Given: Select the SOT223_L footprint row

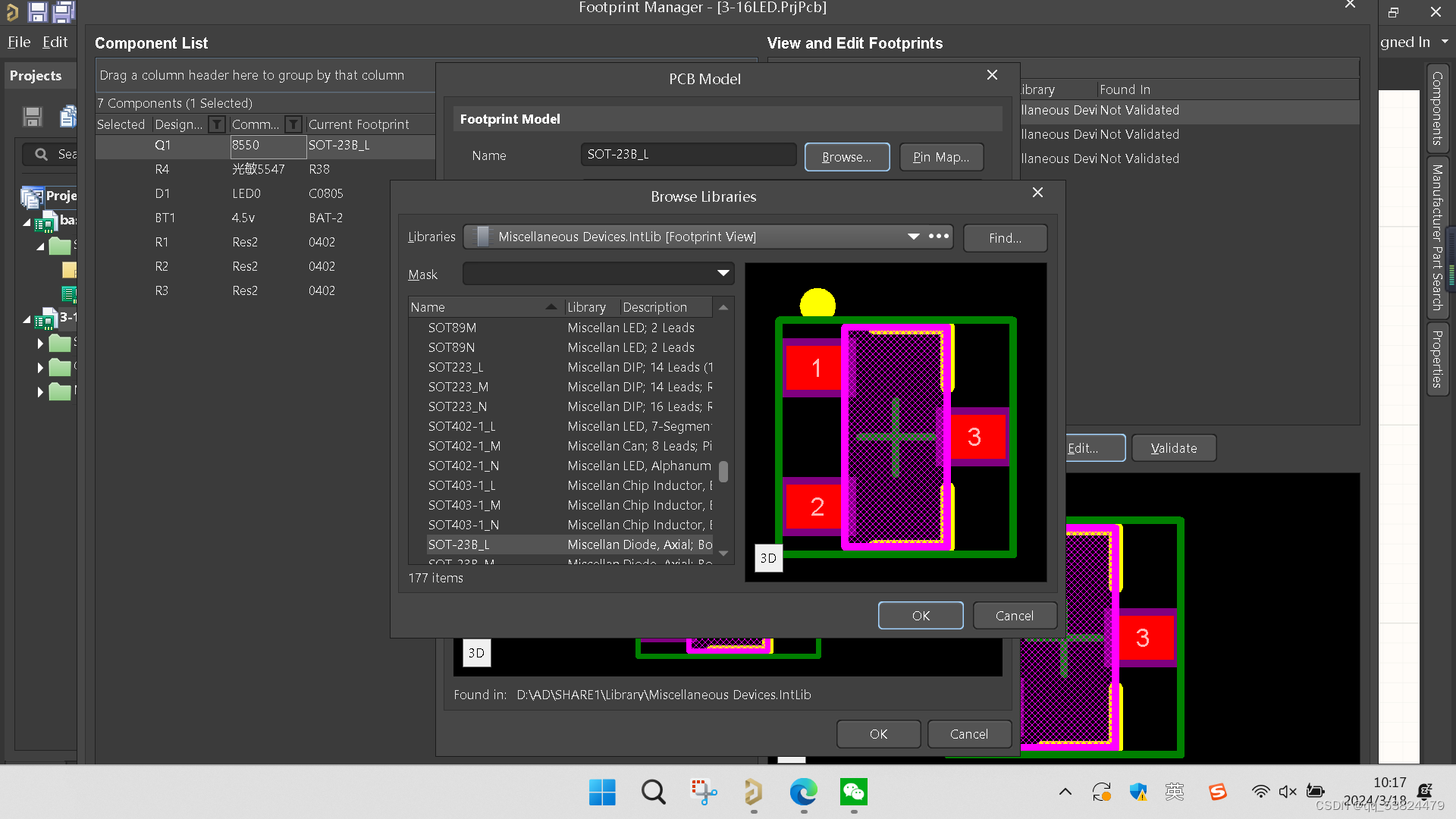Looking at the screenshot, I should point(456,367).
